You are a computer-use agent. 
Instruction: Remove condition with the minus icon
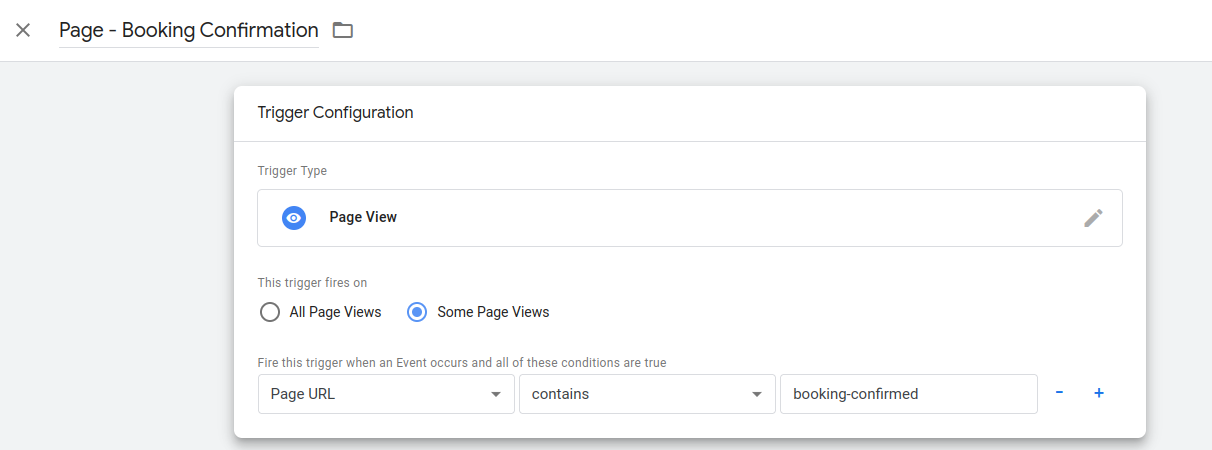(1059, 393)
